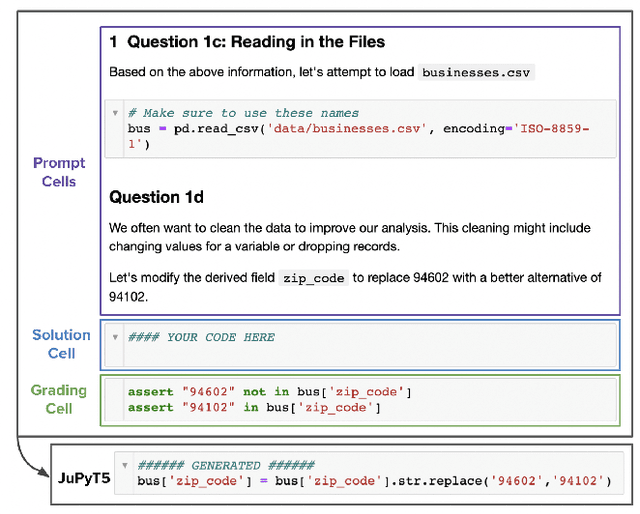
Task: Collapse the GENERATED output cell triangle
Action: [125, 466]
